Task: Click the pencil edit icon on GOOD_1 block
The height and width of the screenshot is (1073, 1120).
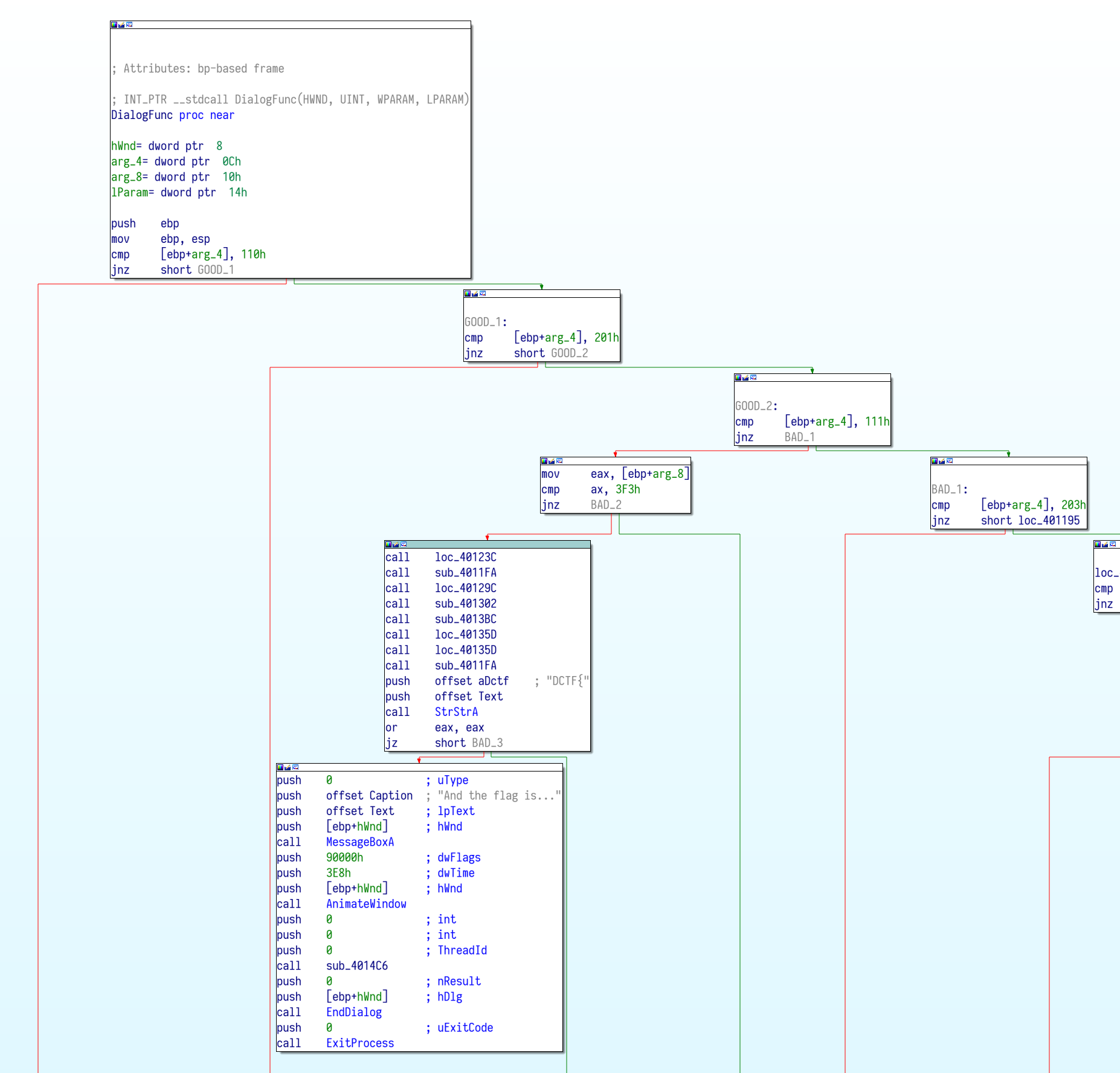Action: [475, 294]
